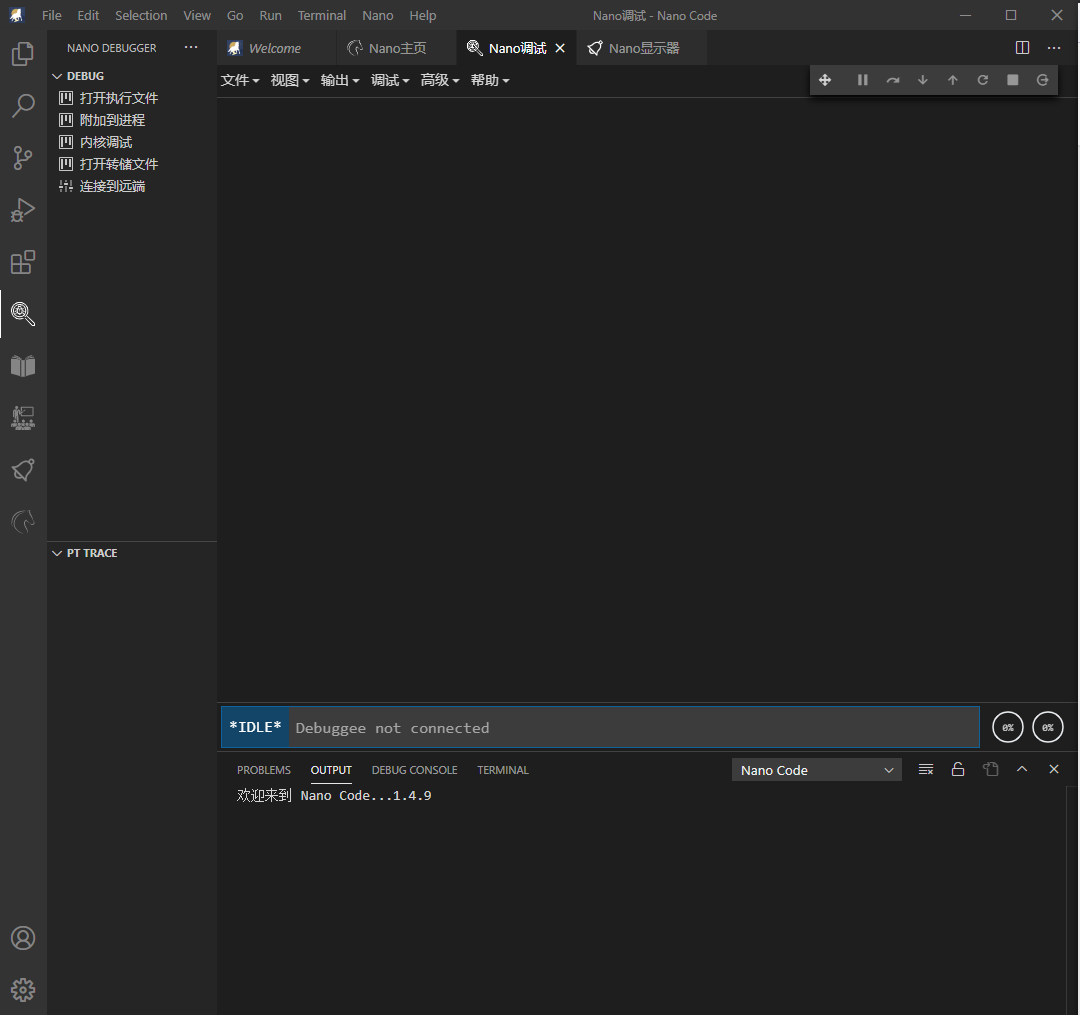Open the 调试 dropdown menu
Screen dimensions: 1080x1015
click(390, 80)
